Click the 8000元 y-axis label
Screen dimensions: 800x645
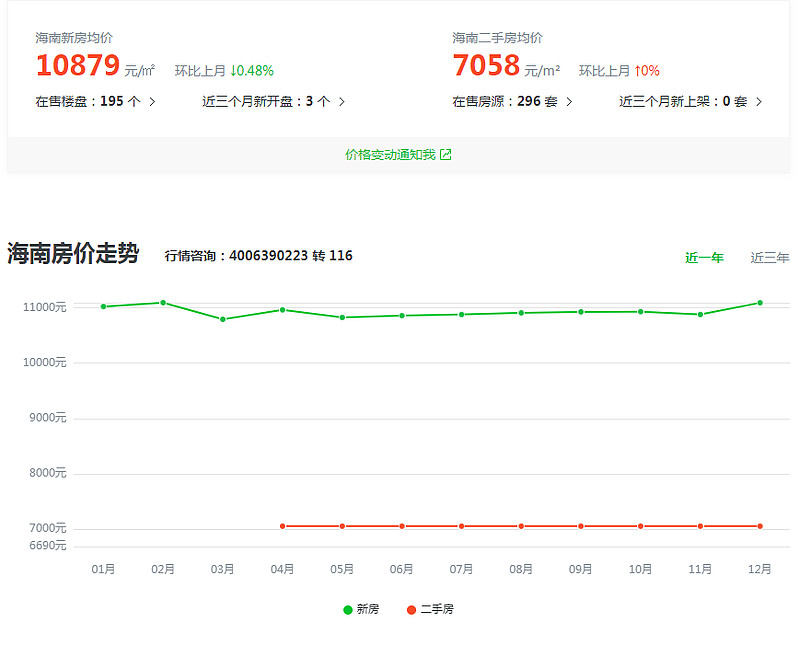(x=47, y=473)
